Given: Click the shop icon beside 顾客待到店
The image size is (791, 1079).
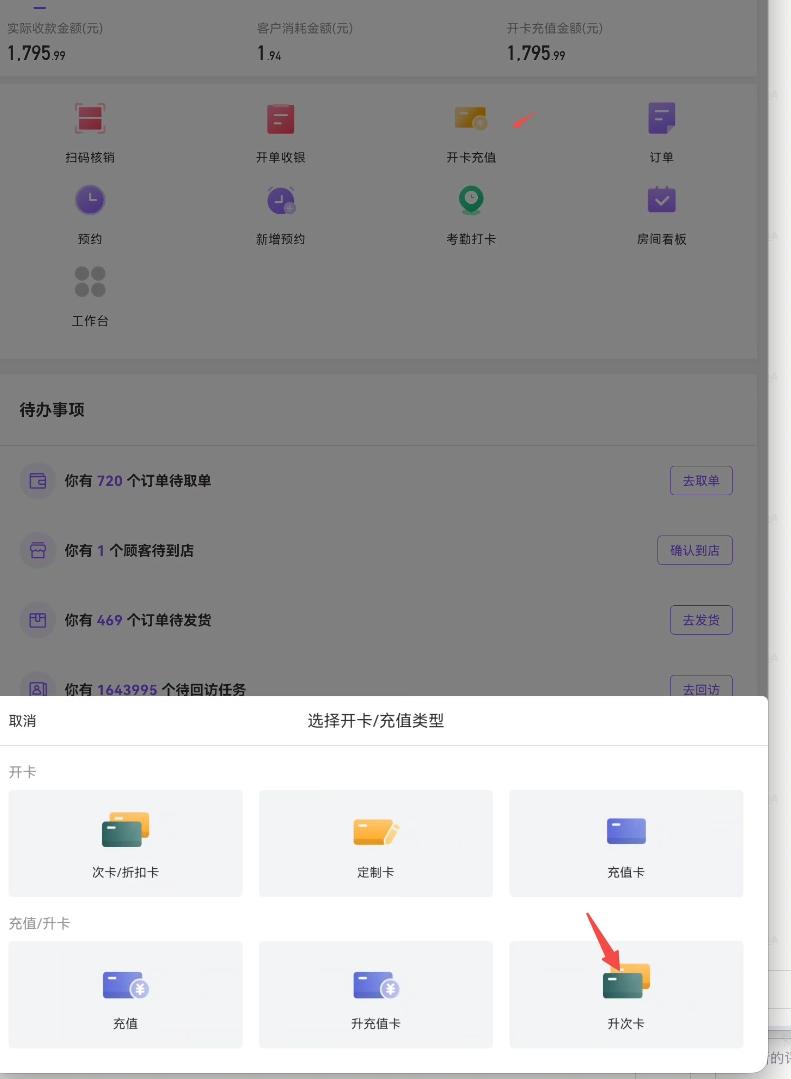Looking at the screenshot, I should point(38,551).
